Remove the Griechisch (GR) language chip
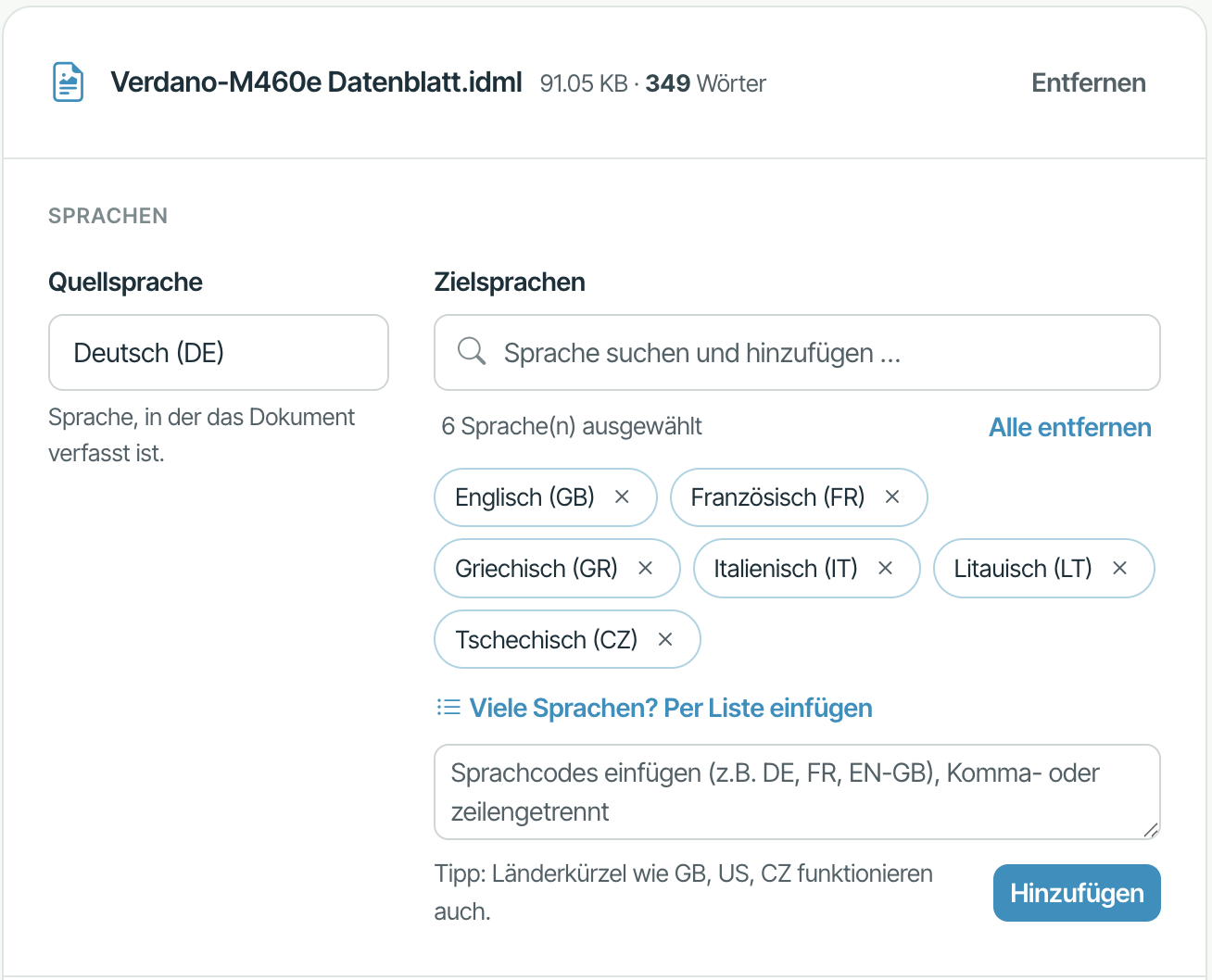 pos(645,569)
